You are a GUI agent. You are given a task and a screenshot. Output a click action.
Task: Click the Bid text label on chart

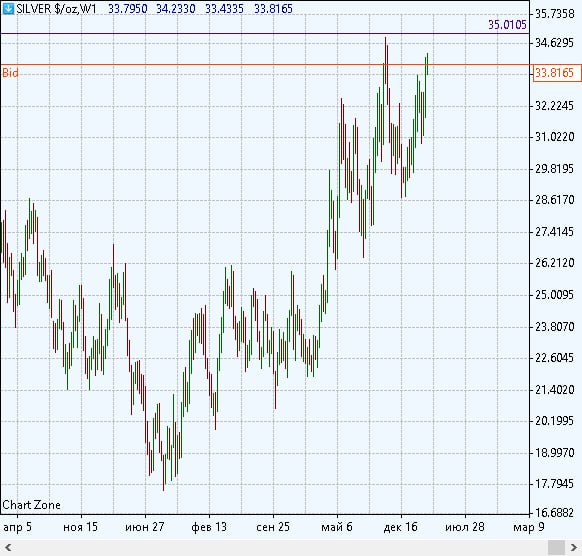pos(10,73)
